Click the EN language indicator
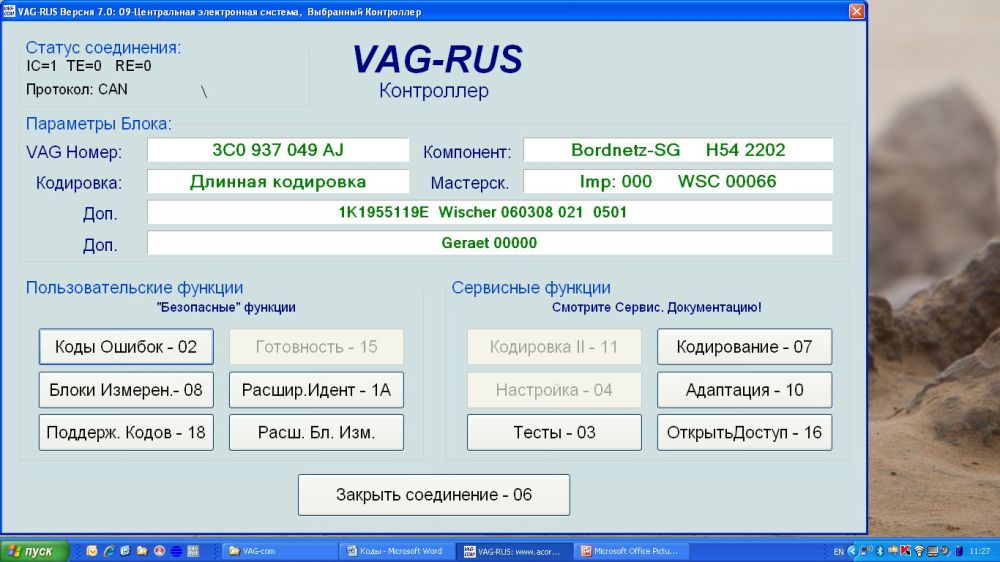The height and width of the screenshot is (562, 1000). point(838,551)
